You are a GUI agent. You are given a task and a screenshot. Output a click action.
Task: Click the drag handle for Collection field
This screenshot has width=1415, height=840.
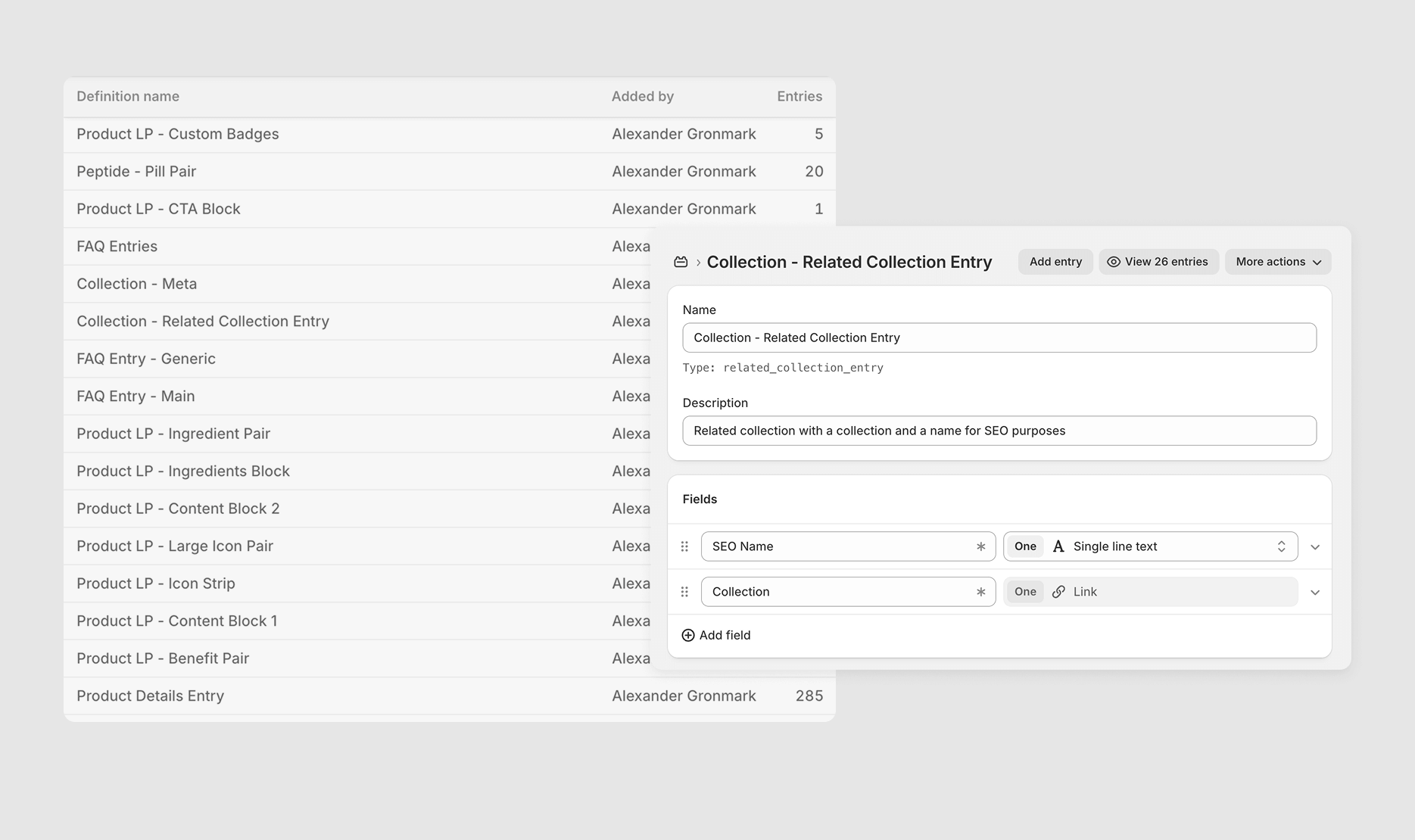click(x=684, y=592)
